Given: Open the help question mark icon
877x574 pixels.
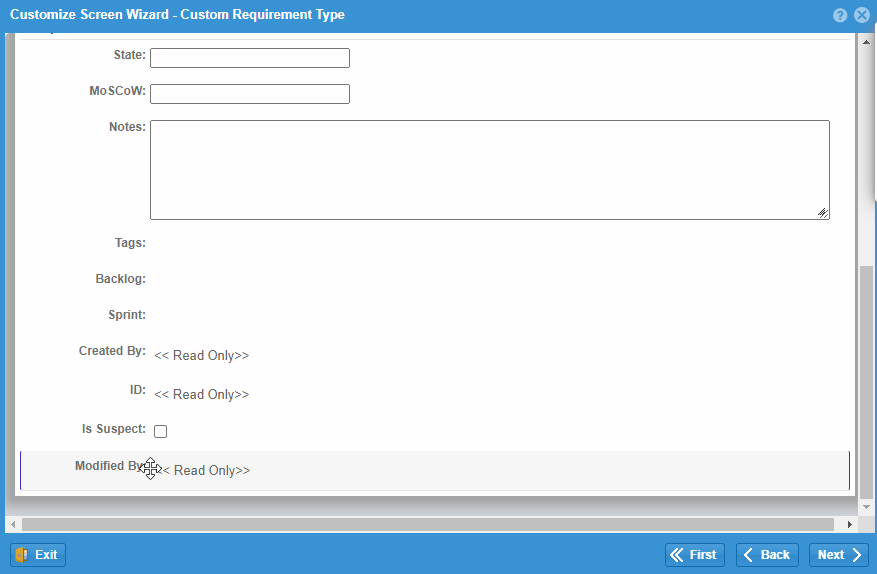Looking at the screenshot, I should pos(840,15).
